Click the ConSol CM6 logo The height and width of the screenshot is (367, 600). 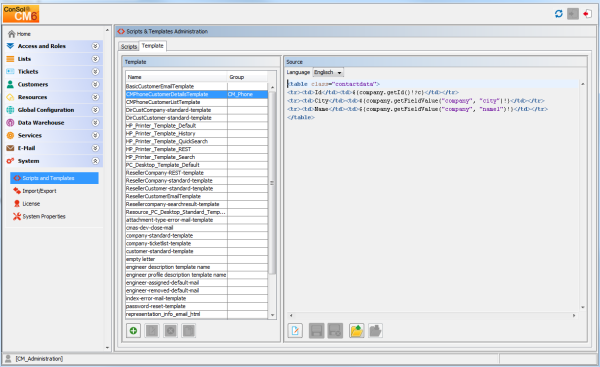pyautogui.click(x=21, y=14)
